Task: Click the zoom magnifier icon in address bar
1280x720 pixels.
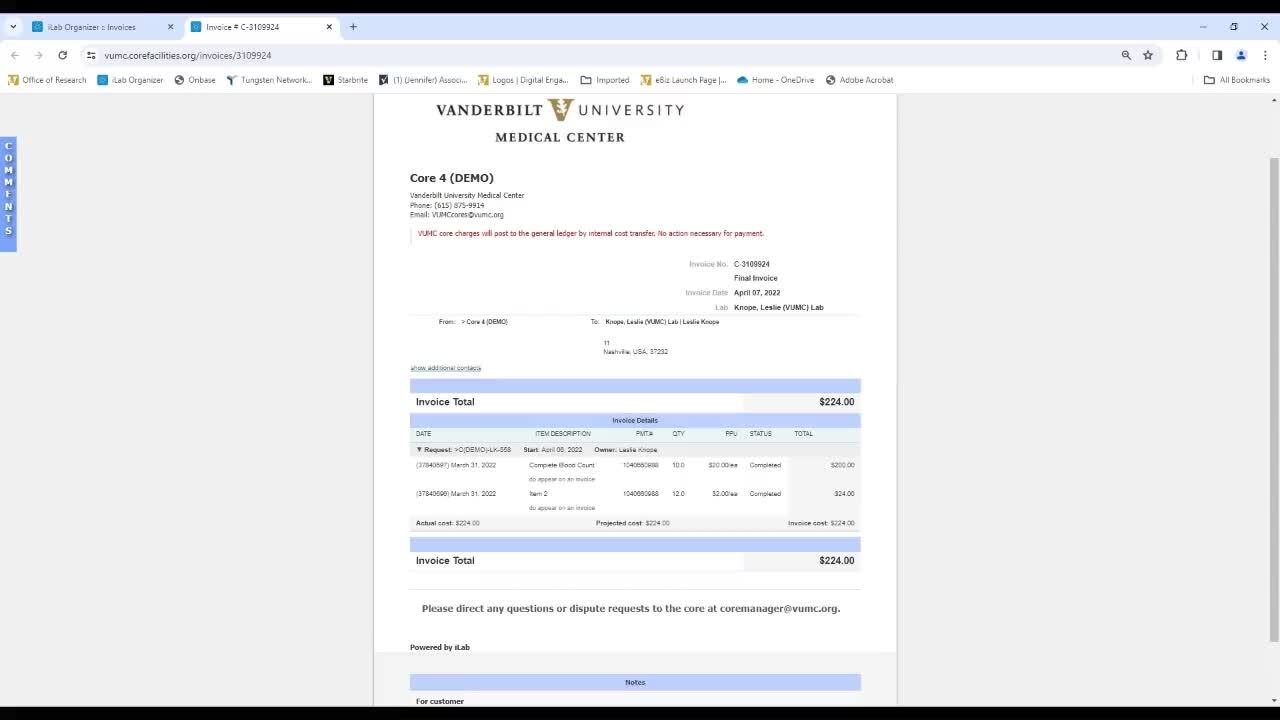Action: (x=1126, y=55)
